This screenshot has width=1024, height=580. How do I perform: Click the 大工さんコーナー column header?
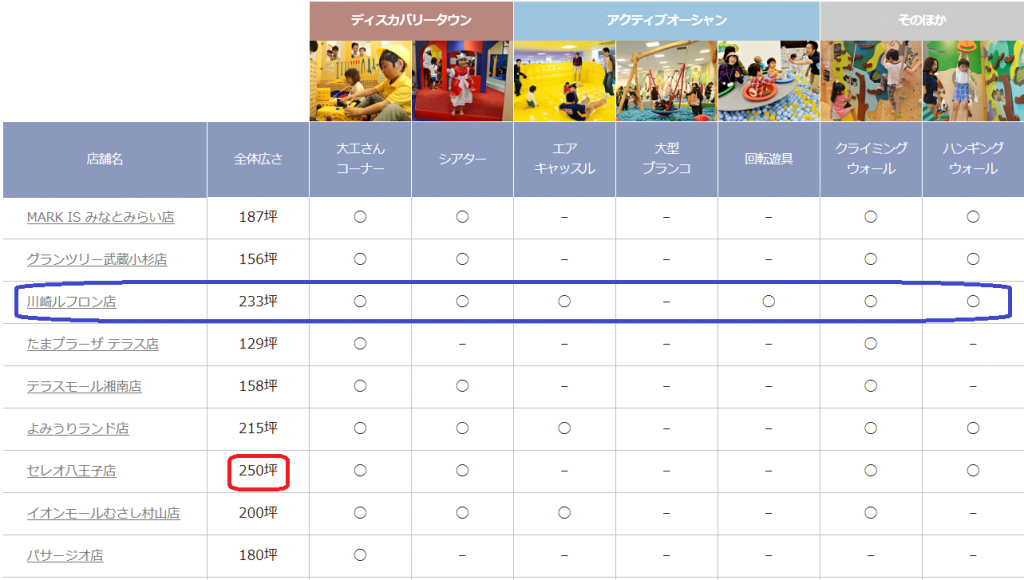(360, 159)
